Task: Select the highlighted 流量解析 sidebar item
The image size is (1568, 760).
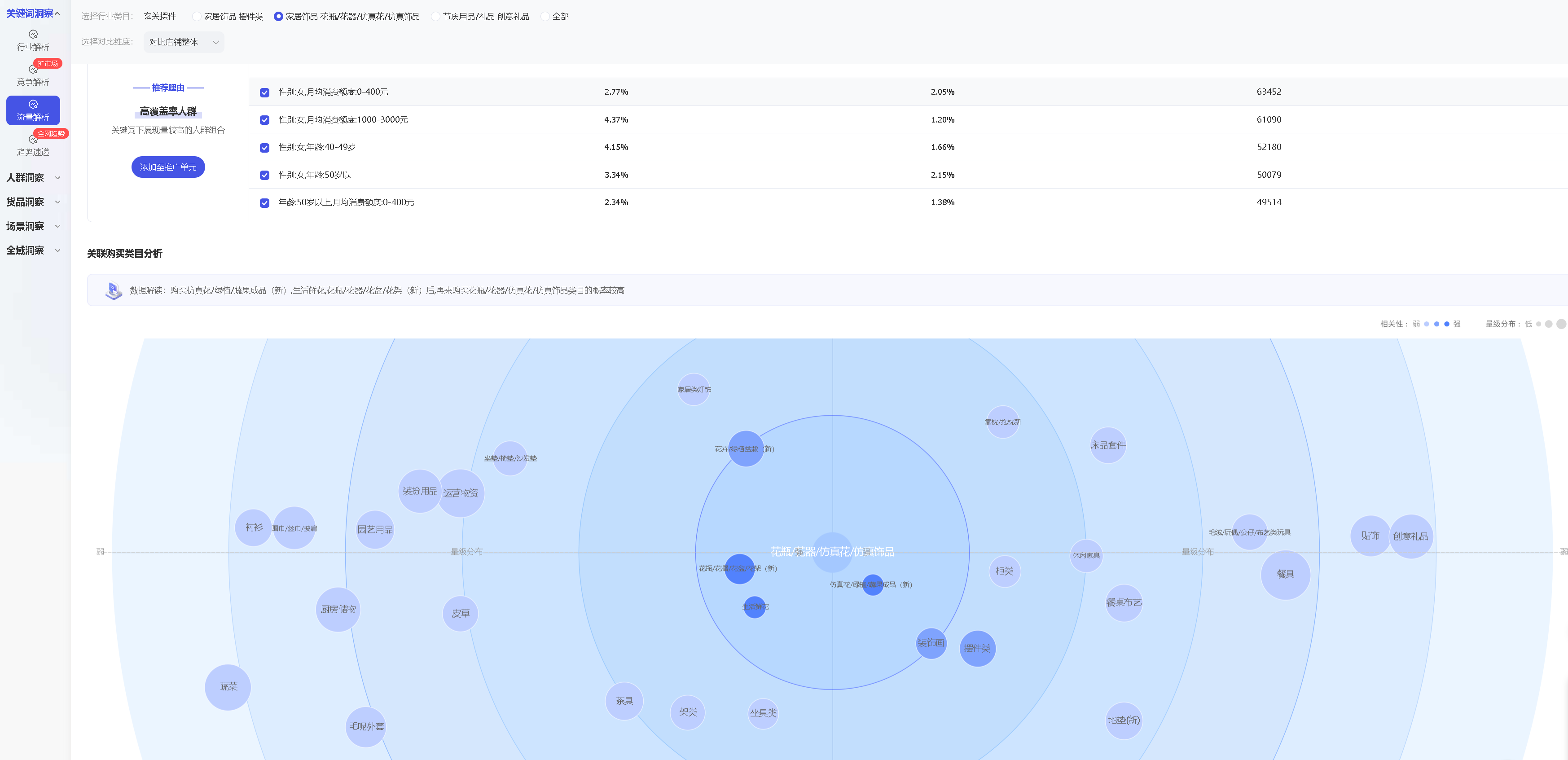Action: click(x=33, y=110)
